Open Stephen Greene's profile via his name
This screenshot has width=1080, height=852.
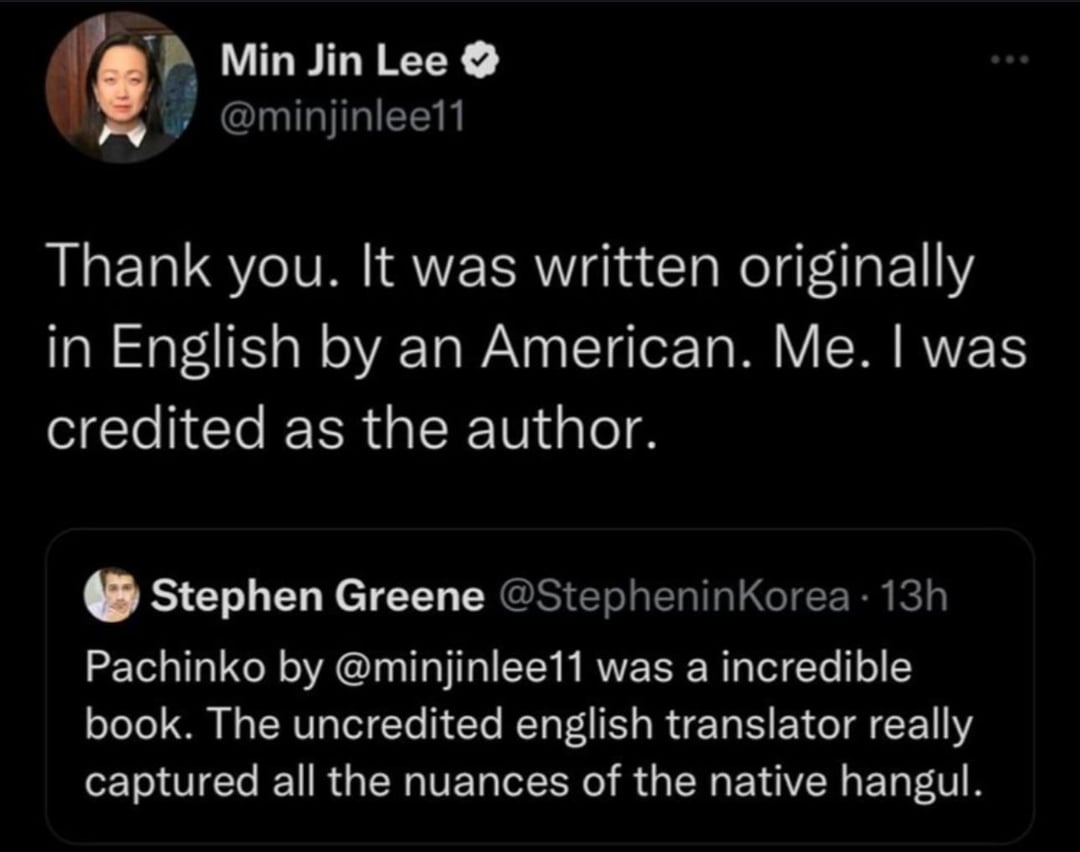tap(318, 597)
